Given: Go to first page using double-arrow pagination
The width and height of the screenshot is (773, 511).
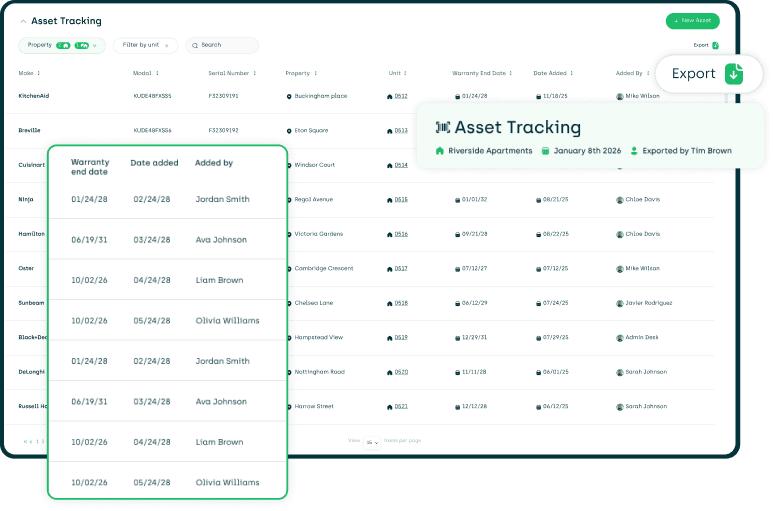Looking at the screenshot, I should pyautogui.click(x=25, y=442).
